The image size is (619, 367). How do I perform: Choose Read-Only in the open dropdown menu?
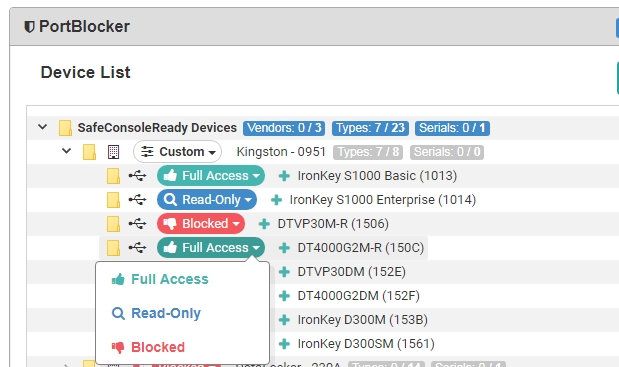[x=156, y=313]
